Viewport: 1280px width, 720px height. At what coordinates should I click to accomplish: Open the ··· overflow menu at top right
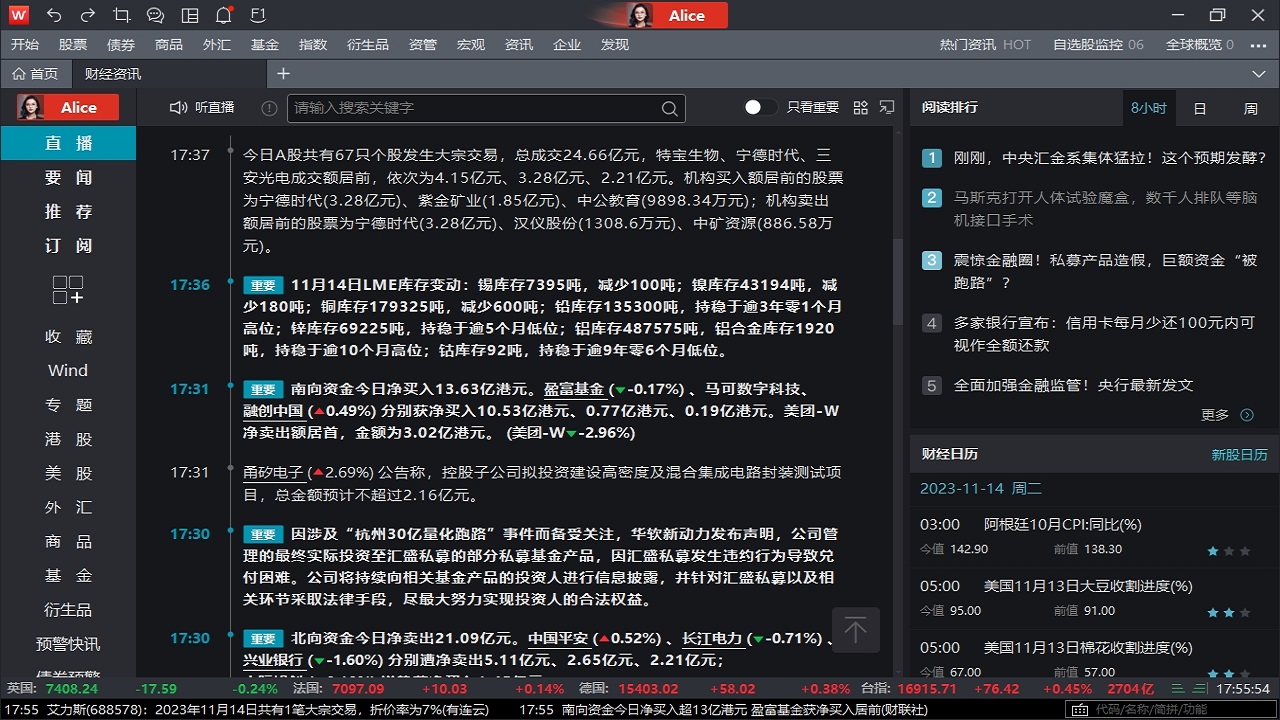point(1258,44)
